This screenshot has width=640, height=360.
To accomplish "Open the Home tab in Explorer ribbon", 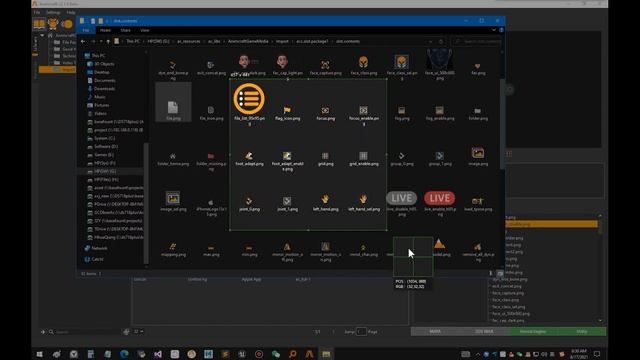I will coord(105,30).
